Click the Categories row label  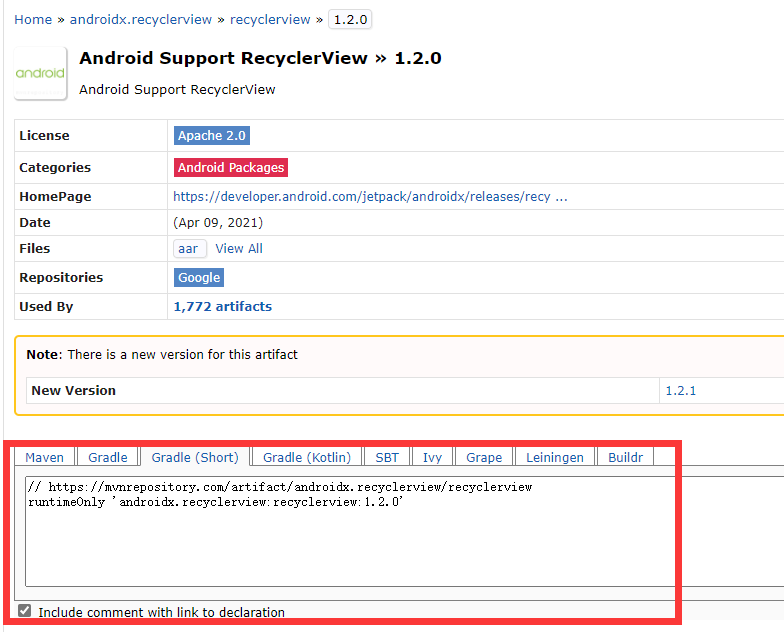click(x=55, y=168)
